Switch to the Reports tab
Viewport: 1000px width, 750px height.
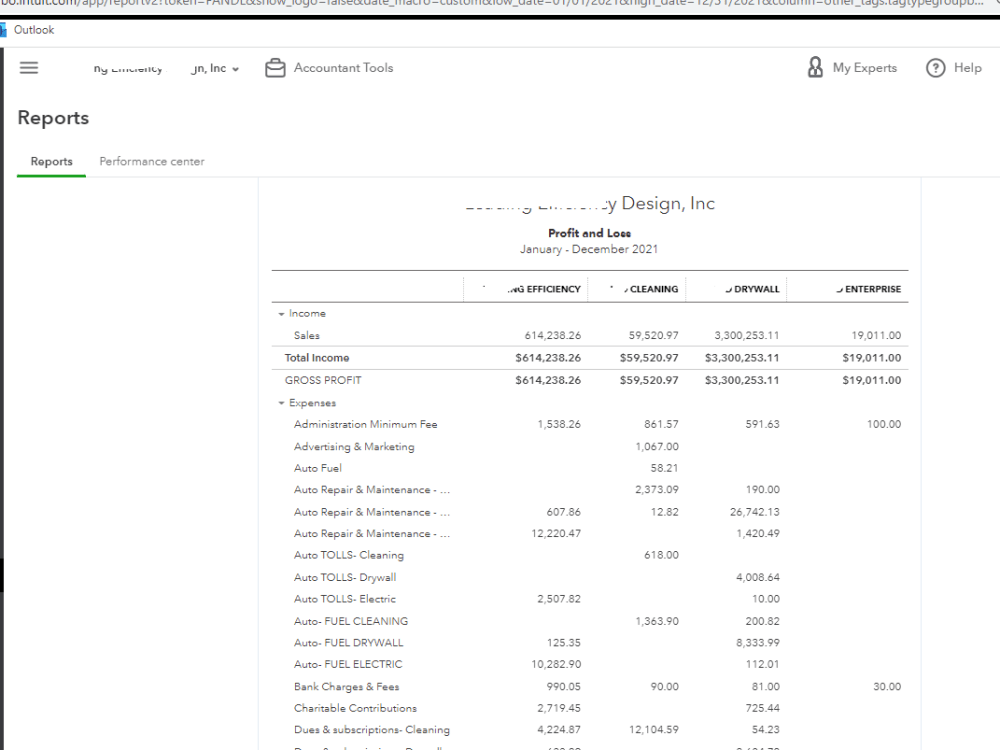[52, 161]
